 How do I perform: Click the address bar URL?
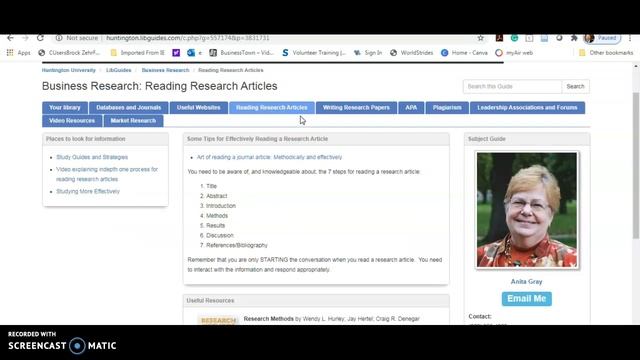point(187,38)
